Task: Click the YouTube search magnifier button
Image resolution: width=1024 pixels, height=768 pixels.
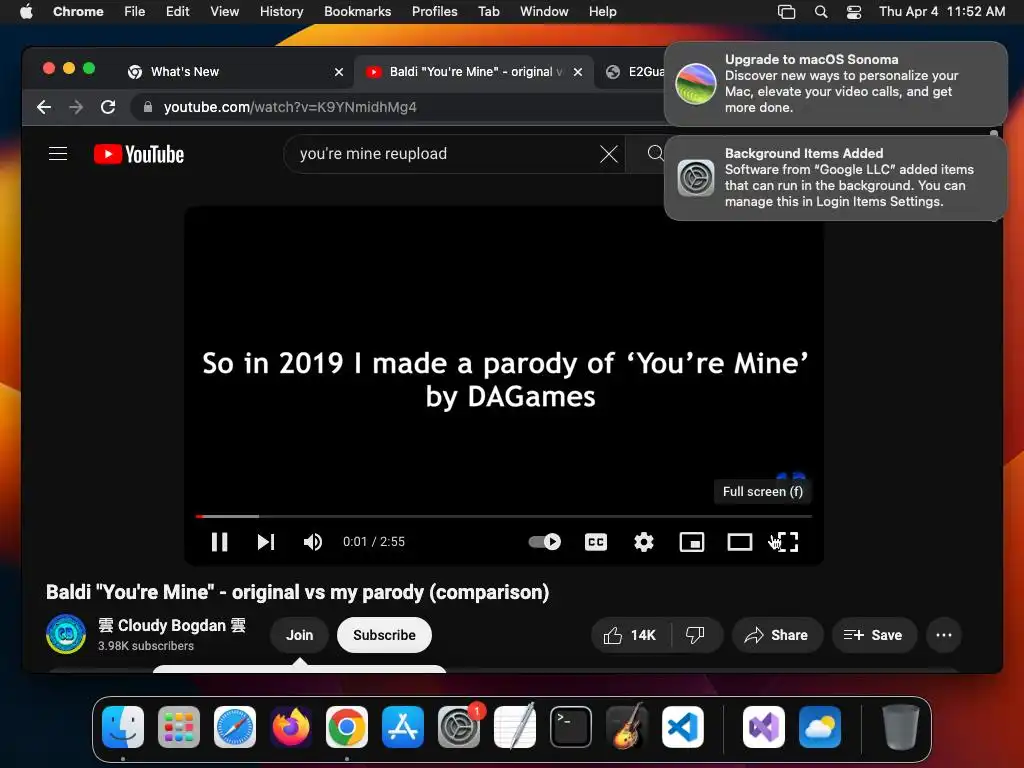Action: [655, 153]
